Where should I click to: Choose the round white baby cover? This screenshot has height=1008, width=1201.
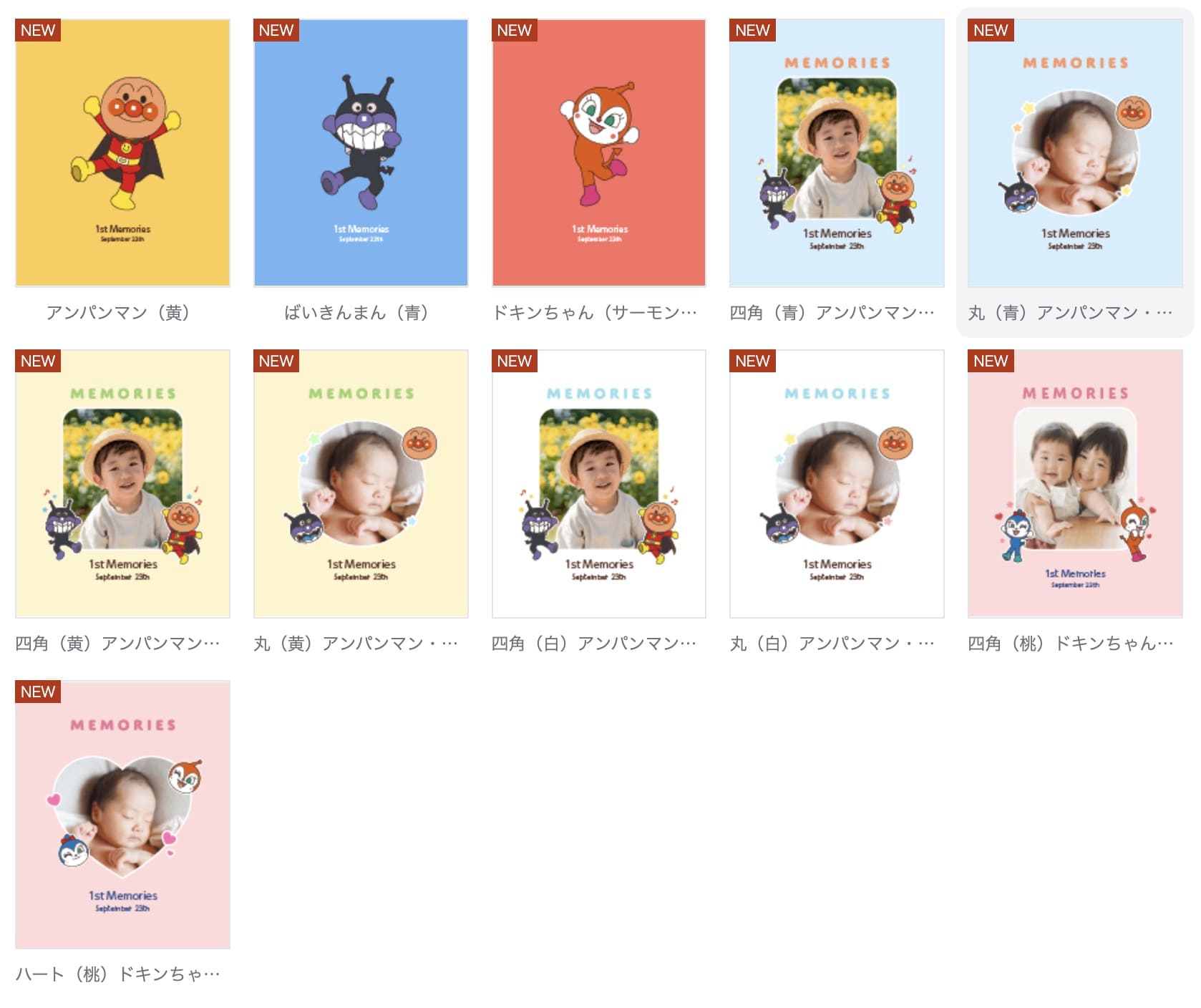(837, 484)
